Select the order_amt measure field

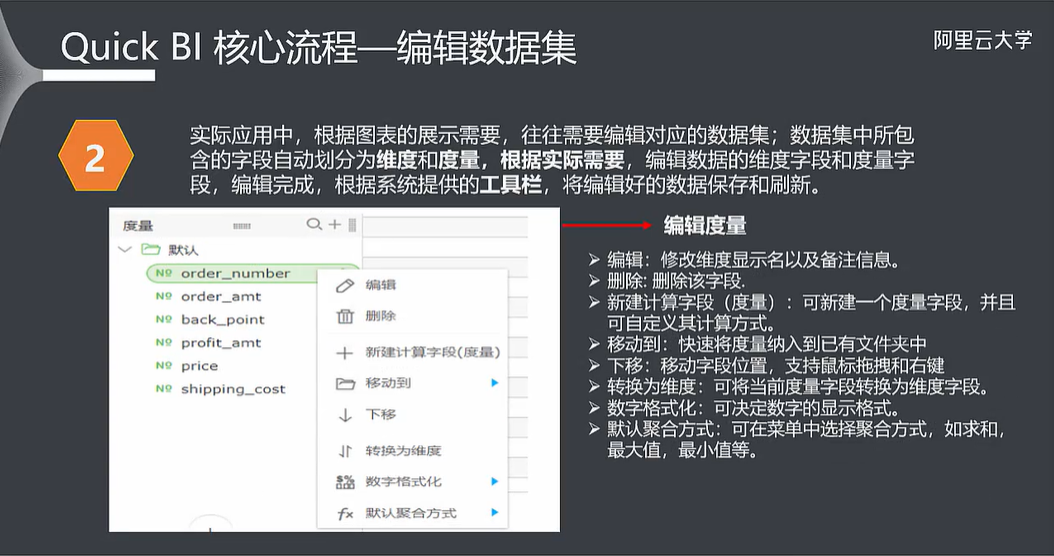221,296
